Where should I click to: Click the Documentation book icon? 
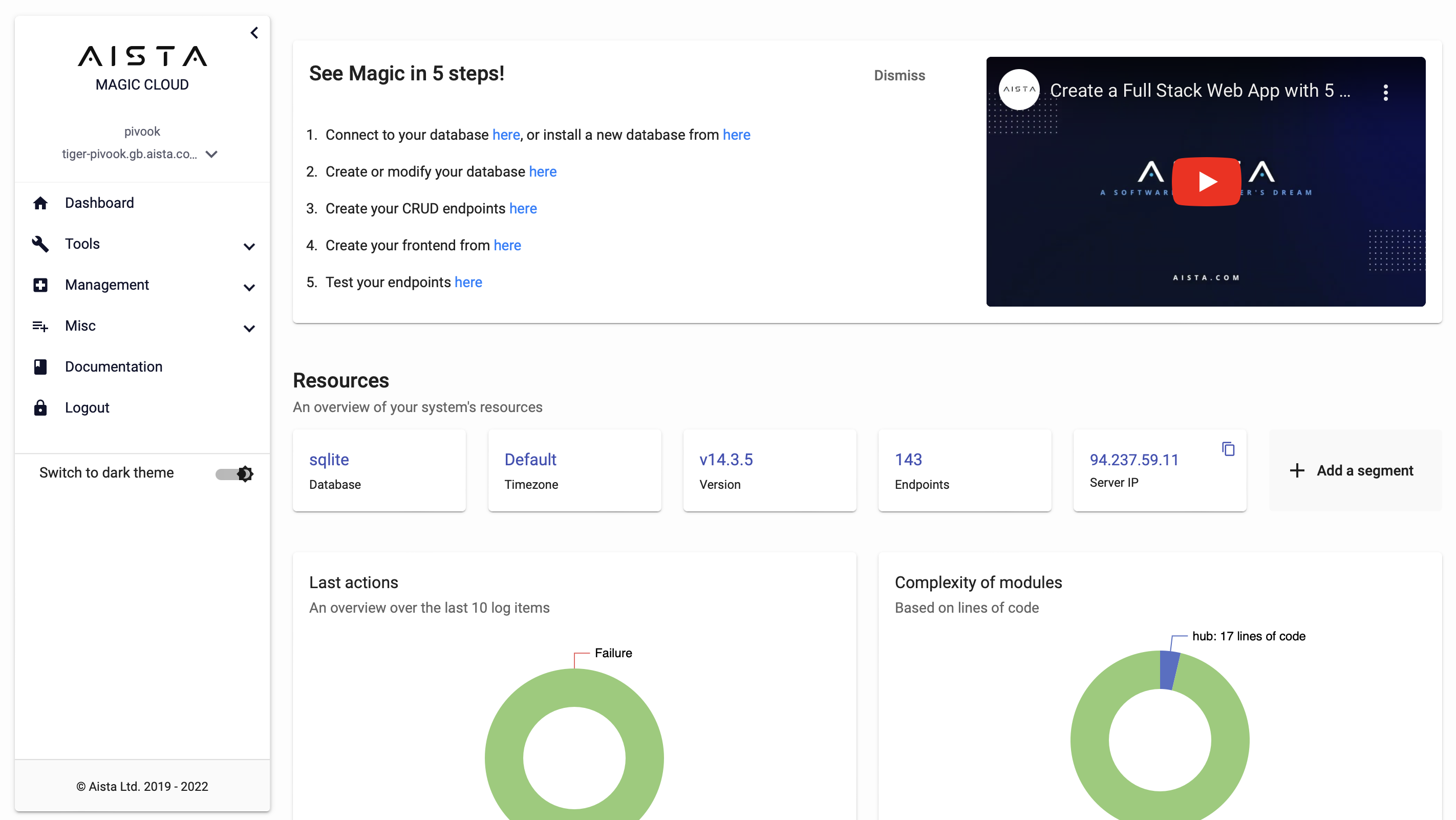pos(40,367)
